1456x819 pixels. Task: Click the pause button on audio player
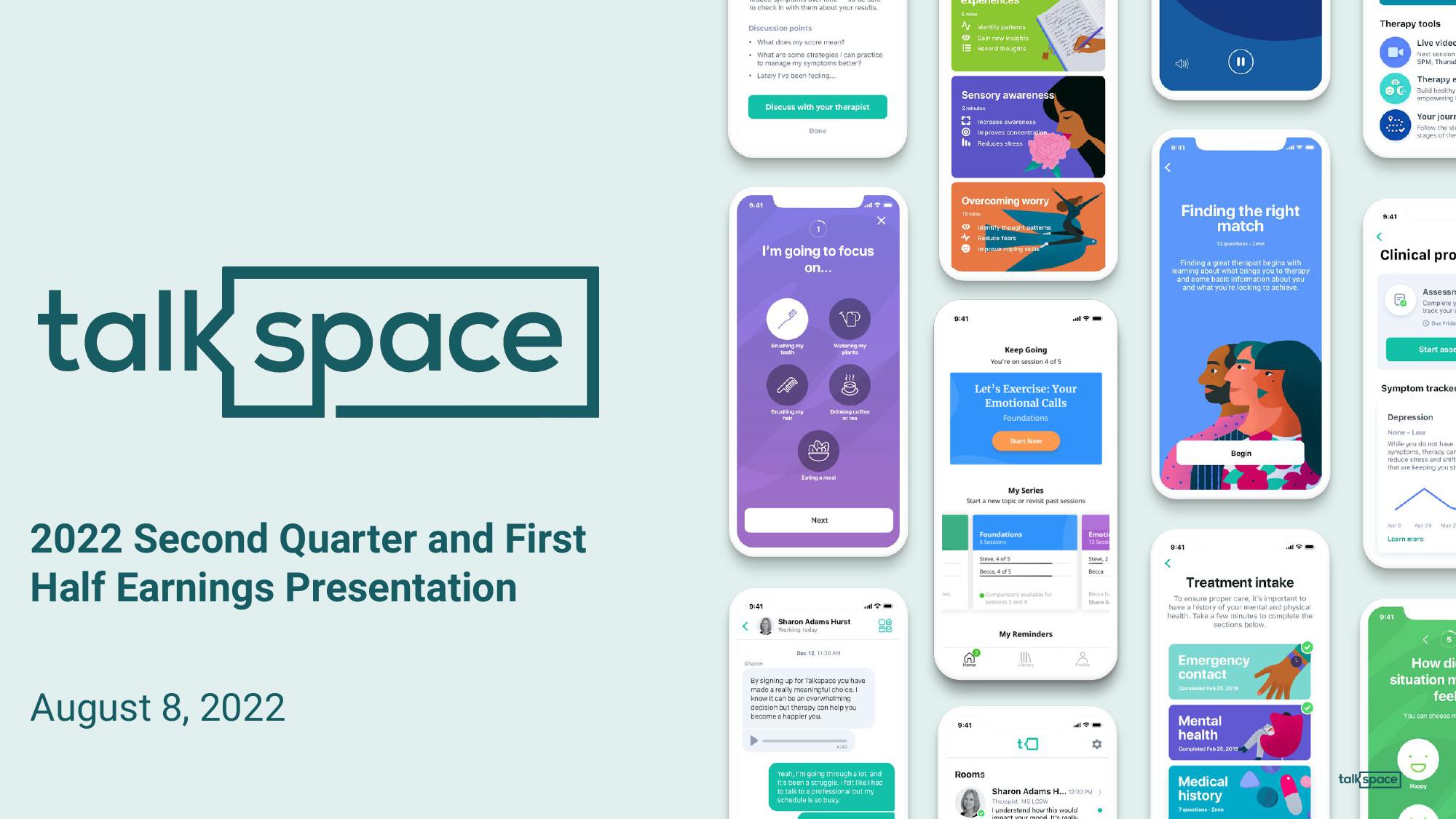[x=1241, y=61]
